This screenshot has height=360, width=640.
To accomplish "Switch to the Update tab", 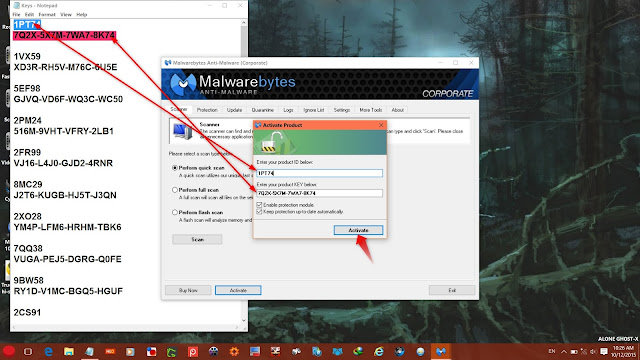I will (234, 110).
